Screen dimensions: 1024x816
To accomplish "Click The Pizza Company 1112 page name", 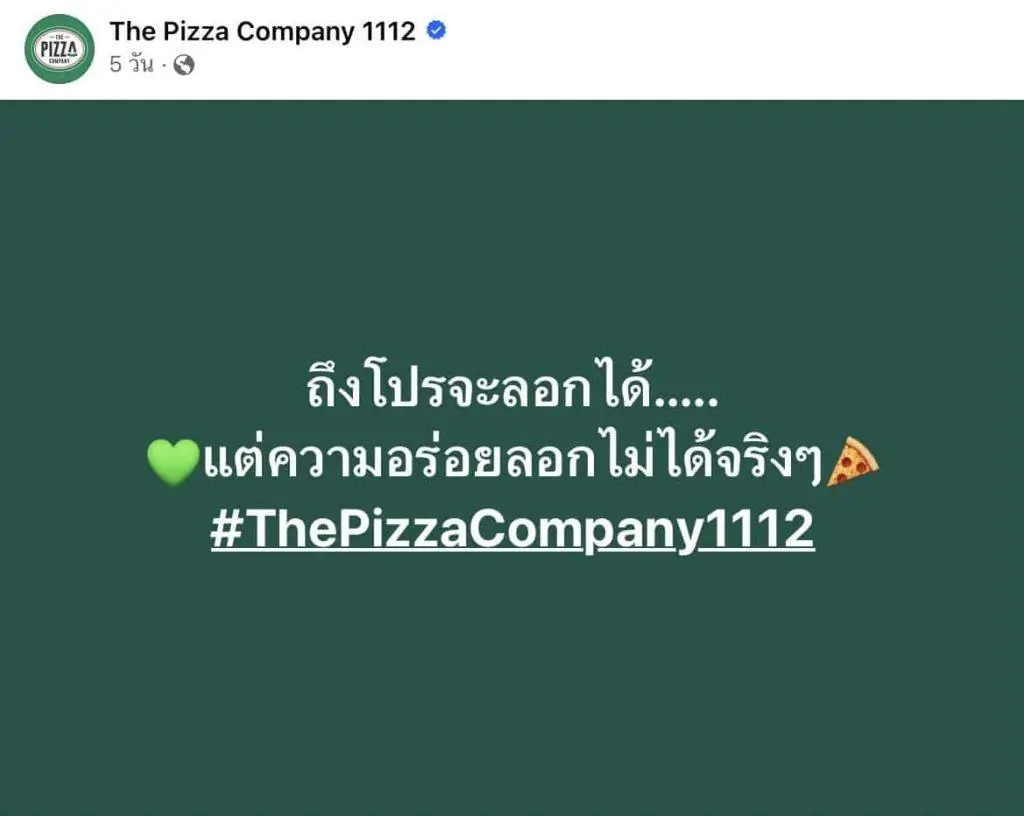I will (263, 31).
